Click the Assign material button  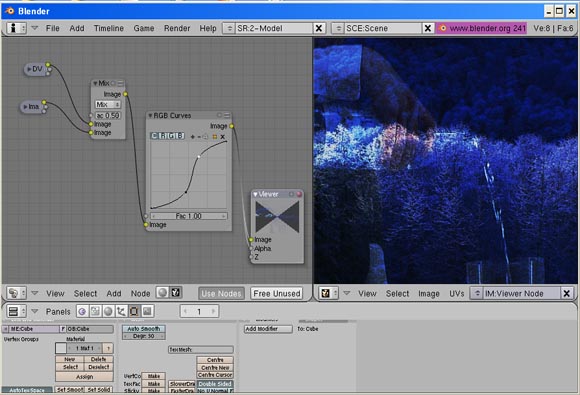click(x=84, y=377)
